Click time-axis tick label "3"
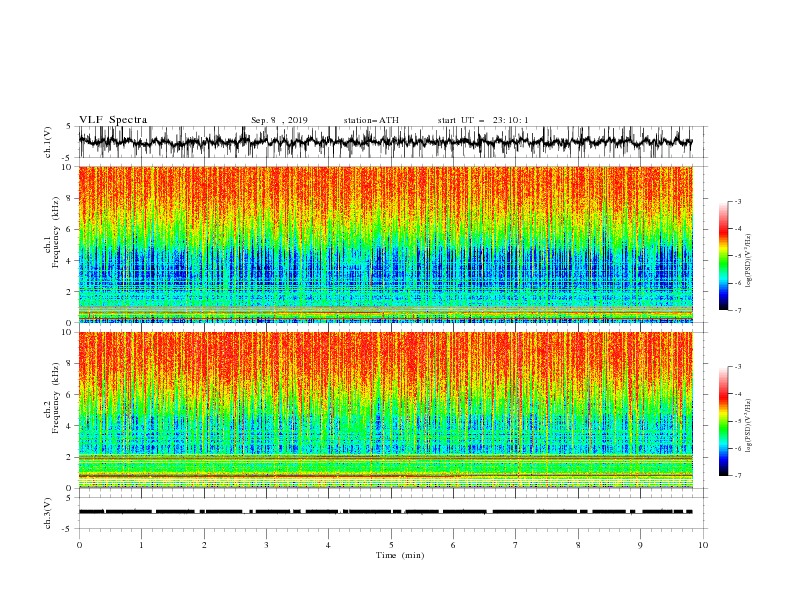The height and width of the screenshot is (612, 792). pos(266,545)
